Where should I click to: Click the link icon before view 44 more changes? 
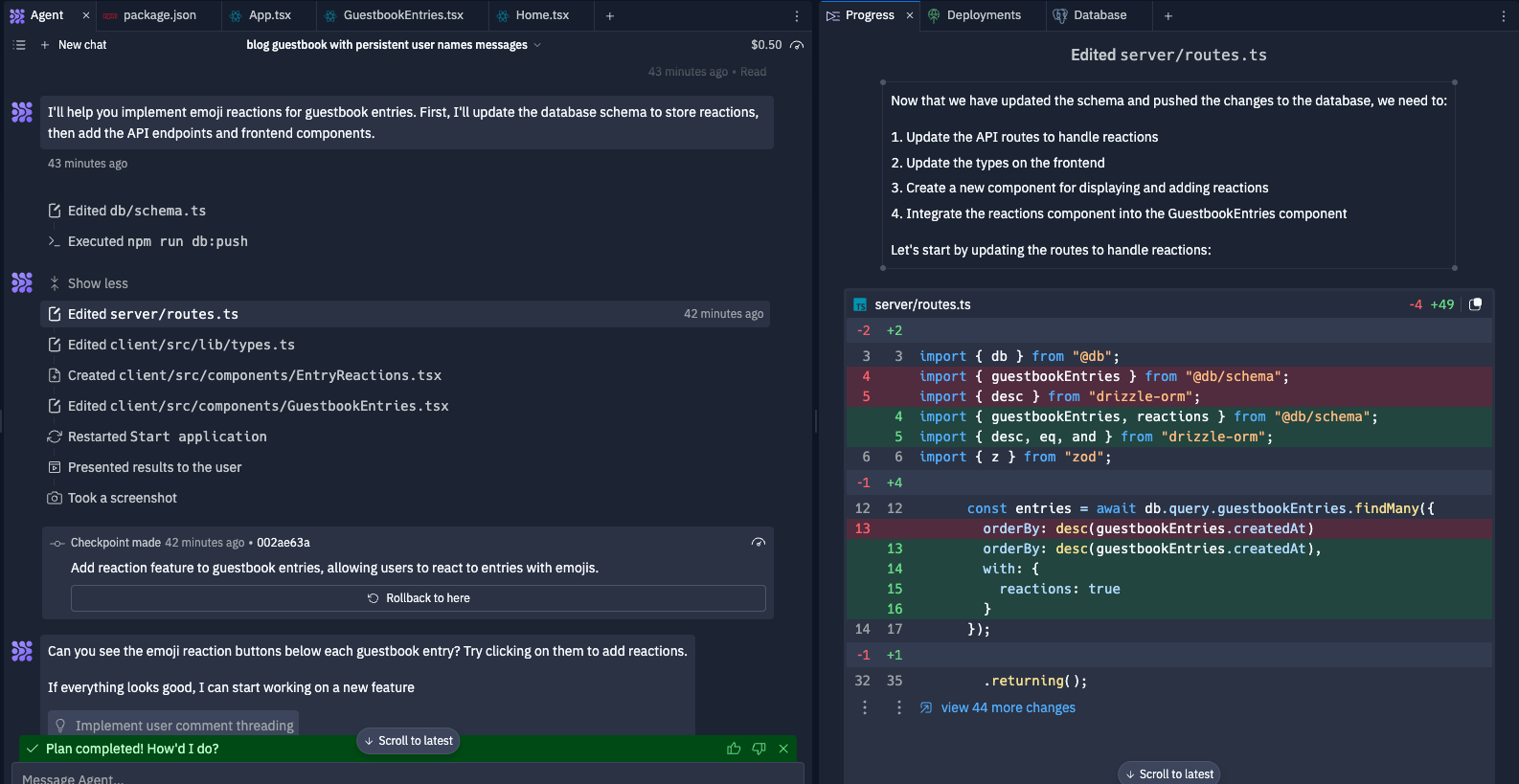pos(926,707)
